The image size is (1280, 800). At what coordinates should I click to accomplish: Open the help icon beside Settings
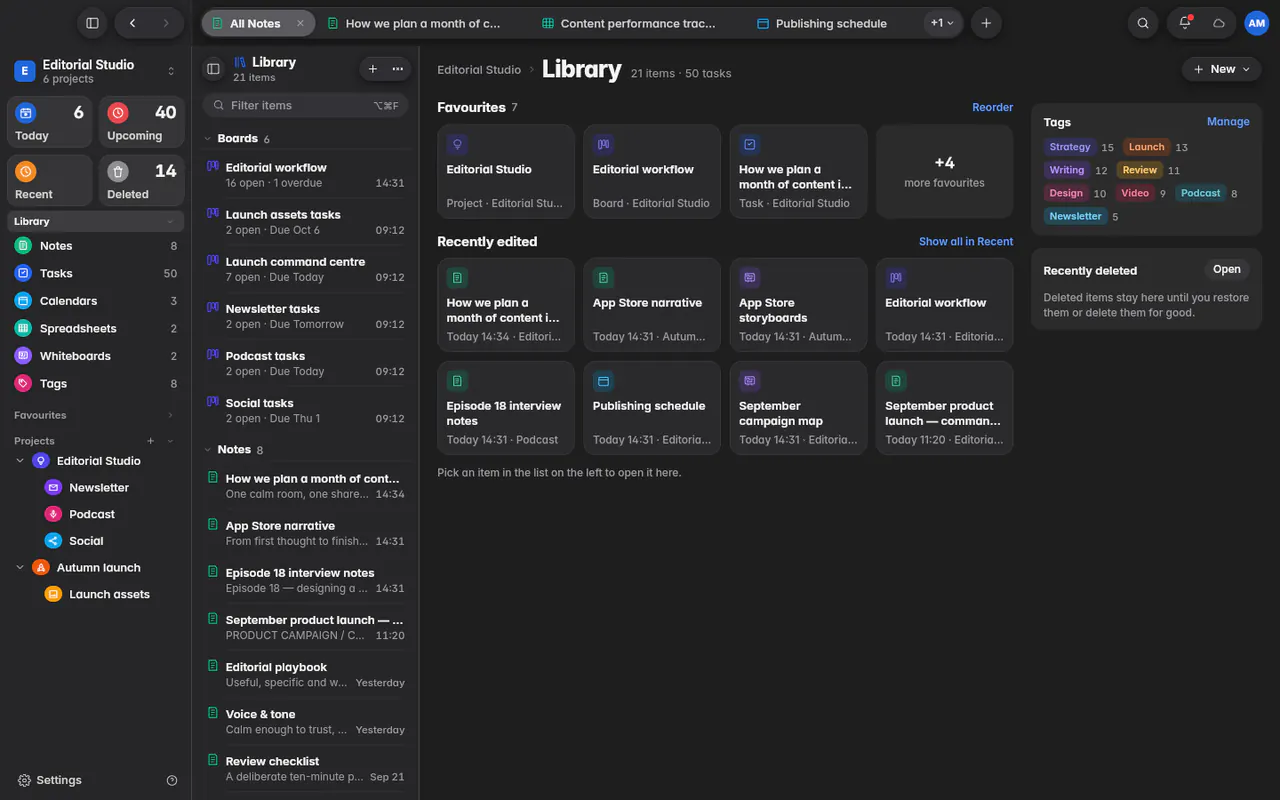(x=172, y=780)
